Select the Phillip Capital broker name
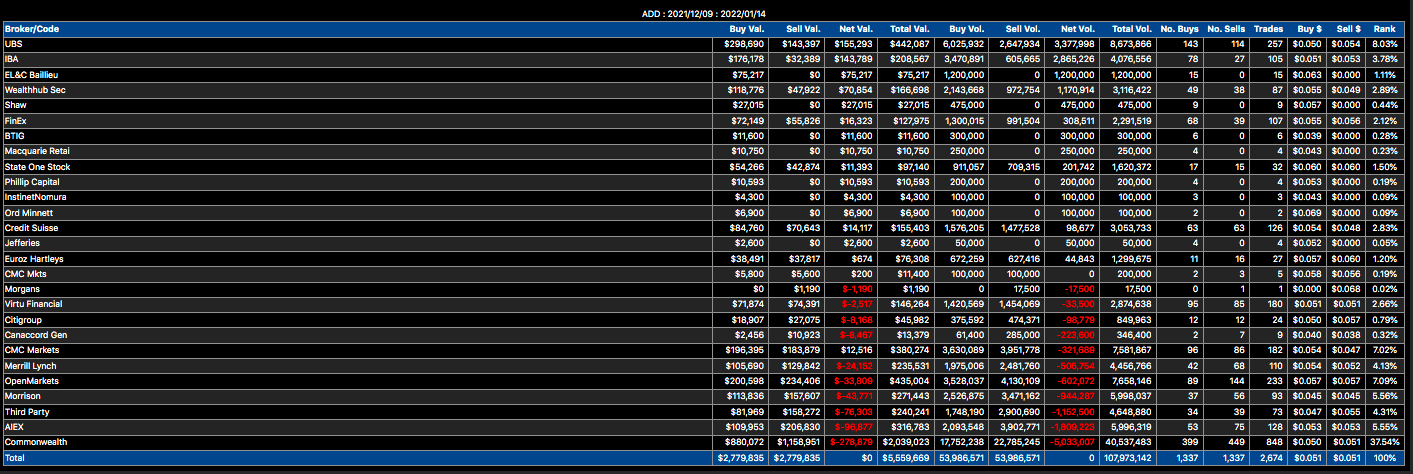Image resolution: width=1413 pixels, height=474 pixels. coord(32,181)
